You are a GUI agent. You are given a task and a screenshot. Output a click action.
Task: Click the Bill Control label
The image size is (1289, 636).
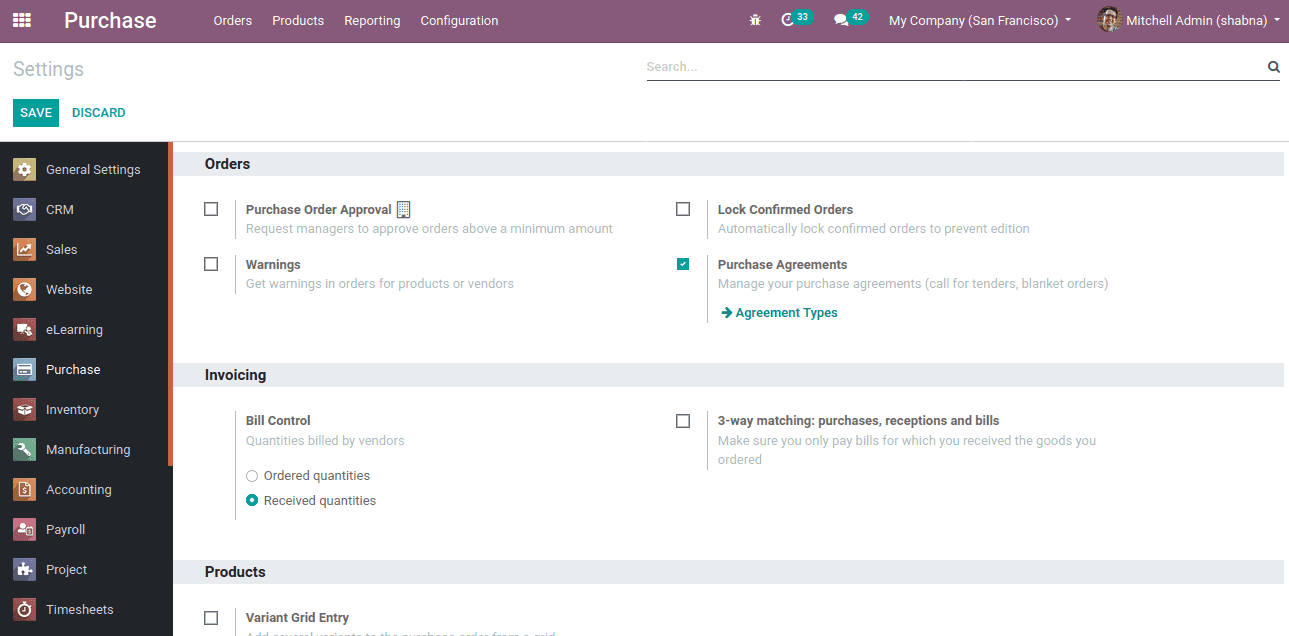(x=278, y=421)
